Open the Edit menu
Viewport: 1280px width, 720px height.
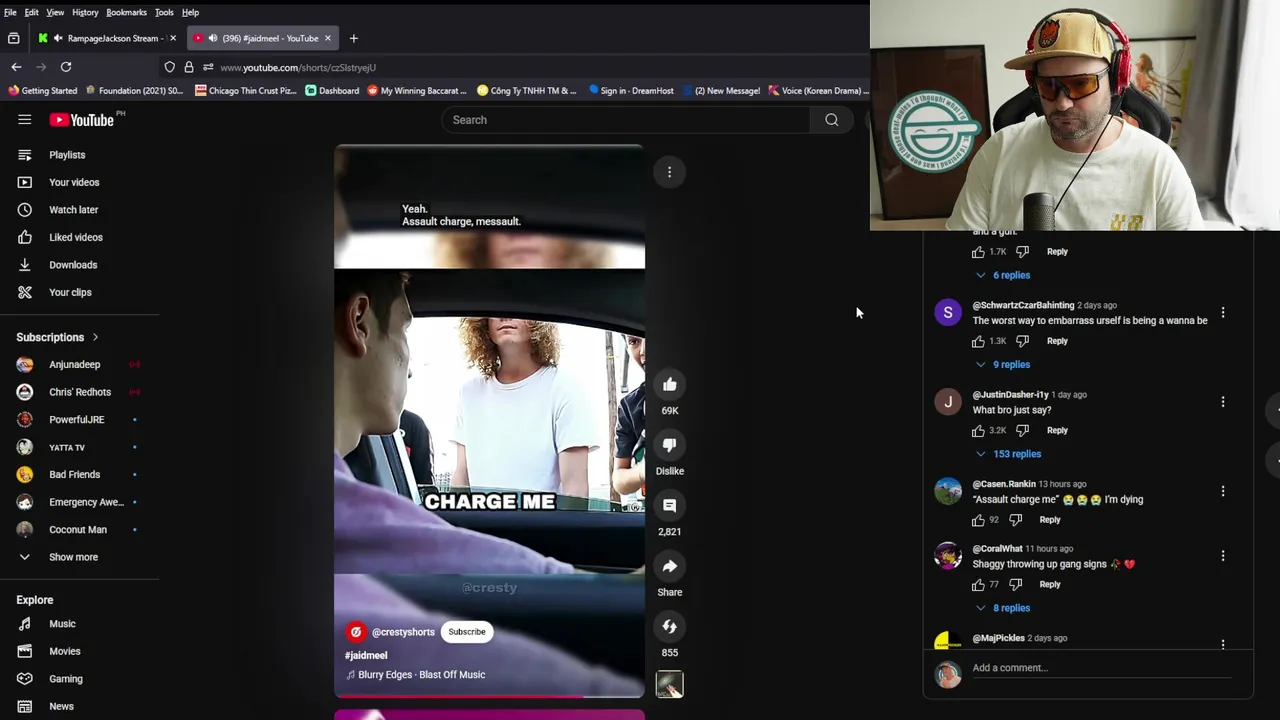tap(32, 12)
